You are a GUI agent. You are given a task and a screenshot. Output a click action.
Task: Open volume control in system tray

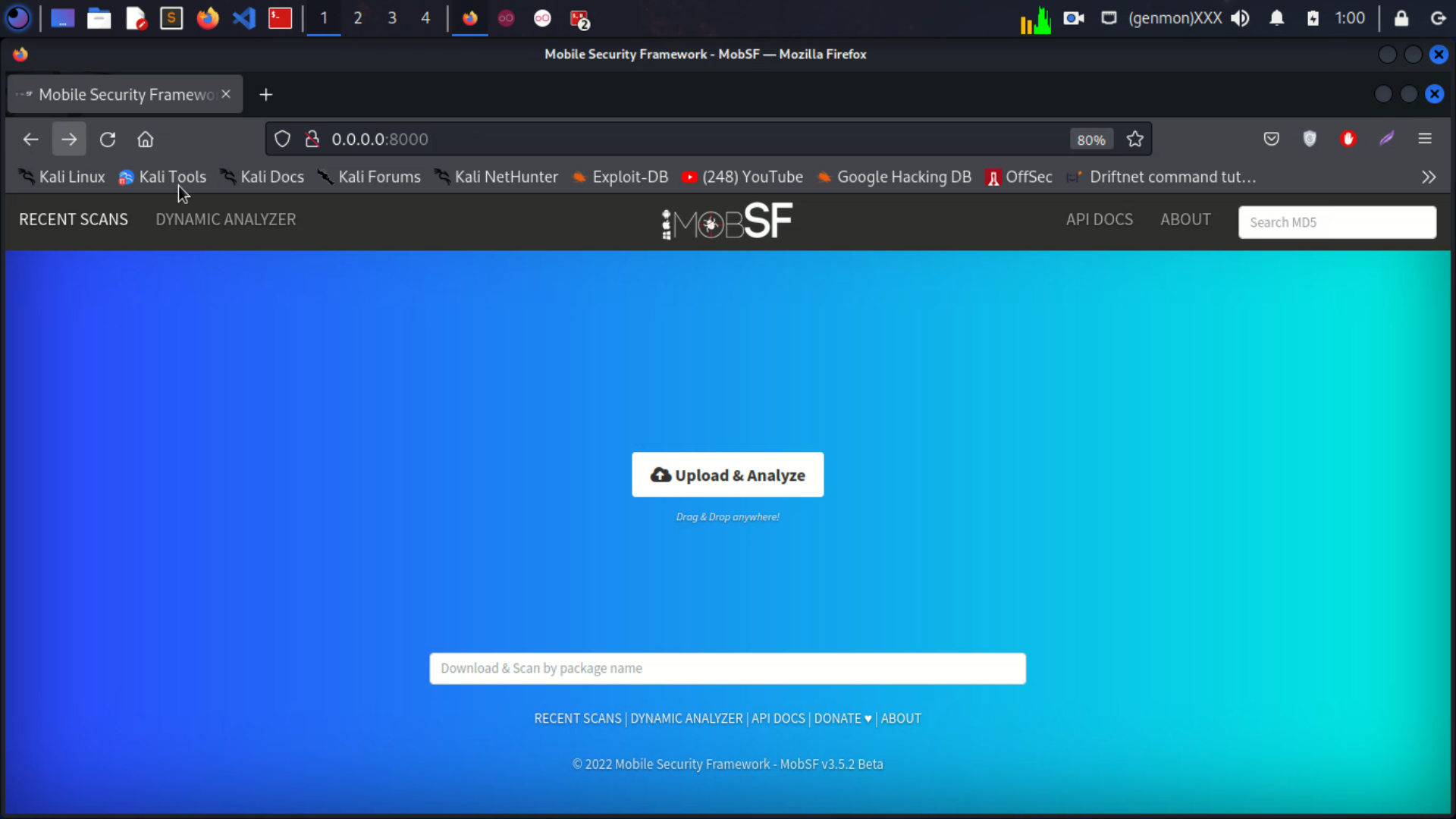click(1240, 18)
